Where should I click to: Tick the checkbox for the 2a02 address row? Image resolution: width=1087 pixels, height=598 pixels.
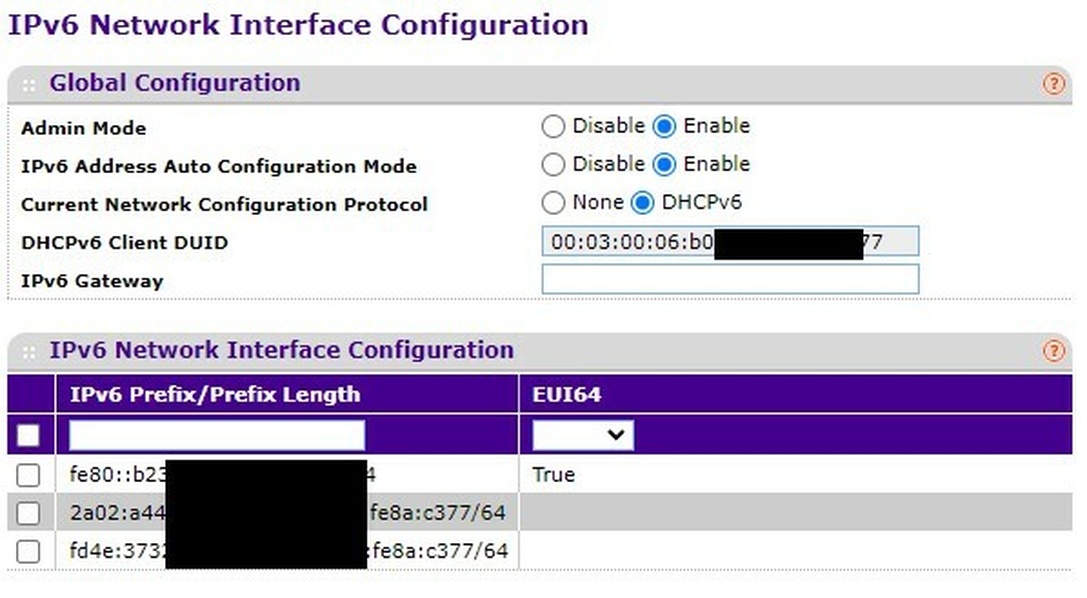(x=28, y=513)
